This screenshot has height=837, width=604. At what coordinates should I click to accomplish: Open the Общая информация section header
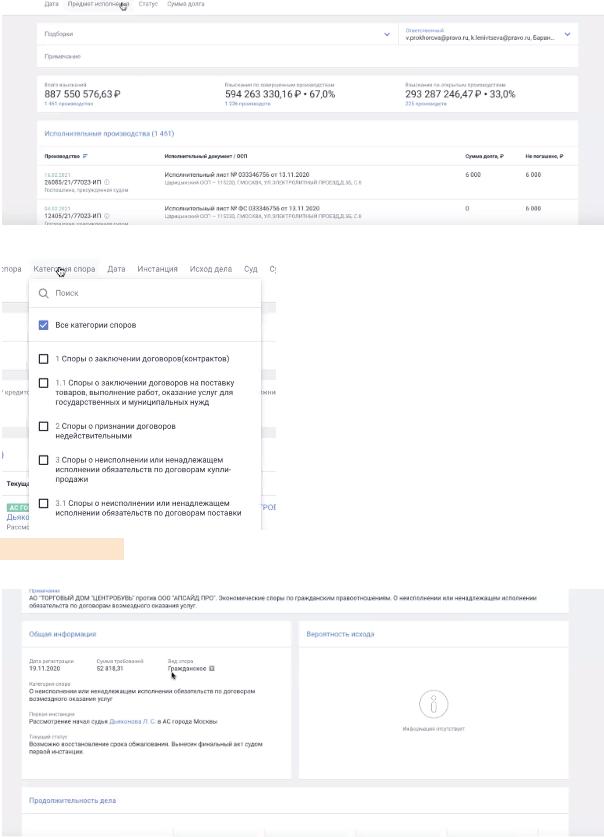[62, 634]
